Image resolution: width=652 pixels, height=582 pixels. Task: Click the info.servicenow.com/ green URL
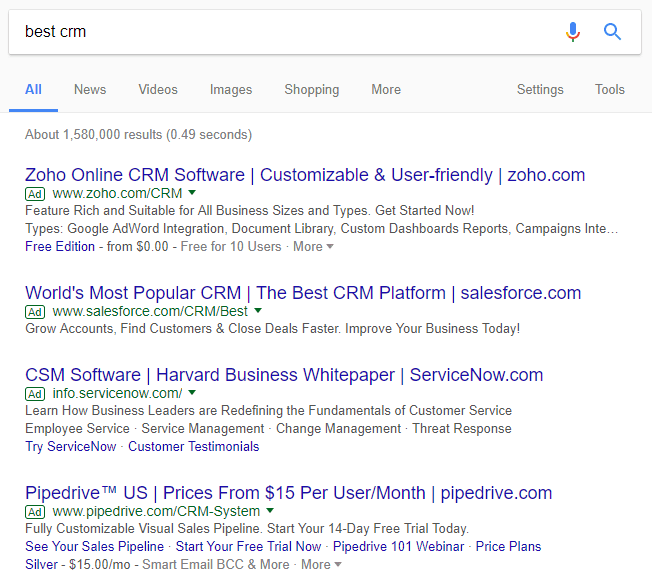117,393
